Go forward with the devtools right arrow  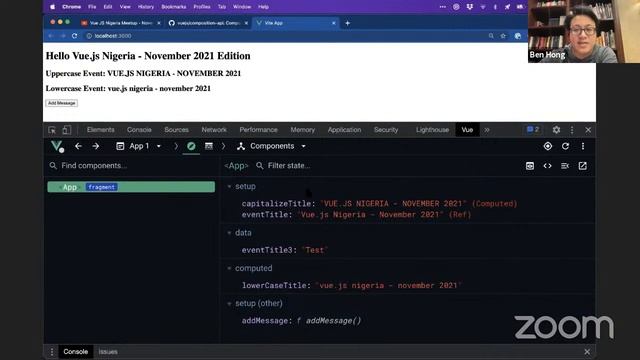(96, 146)
